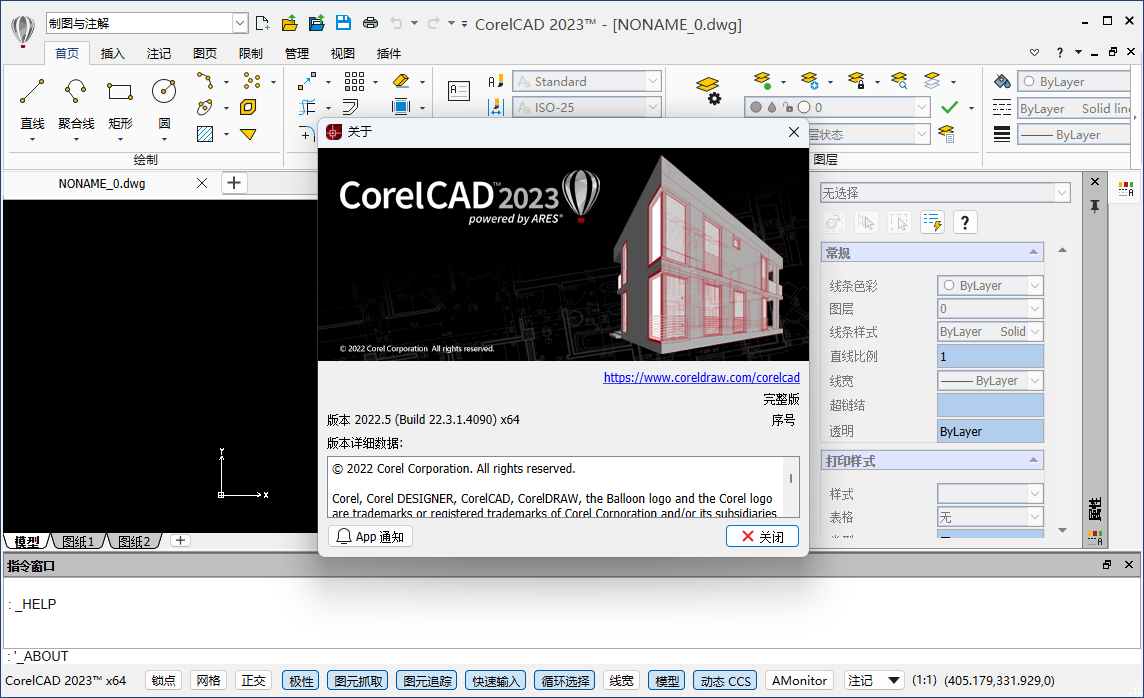Click the 超链结 field in properties
1144x698 pixels.
click(990, 405)
